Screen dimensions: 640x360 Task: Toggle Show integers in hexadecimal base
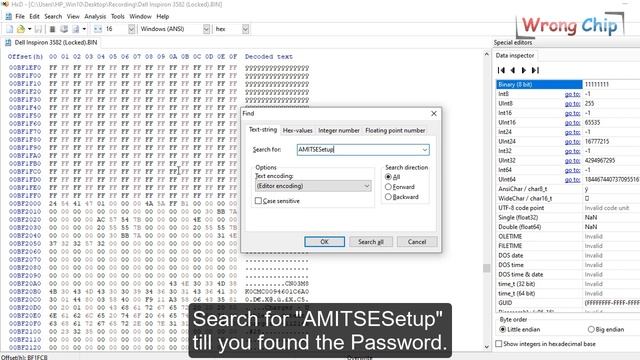[498, 344]
